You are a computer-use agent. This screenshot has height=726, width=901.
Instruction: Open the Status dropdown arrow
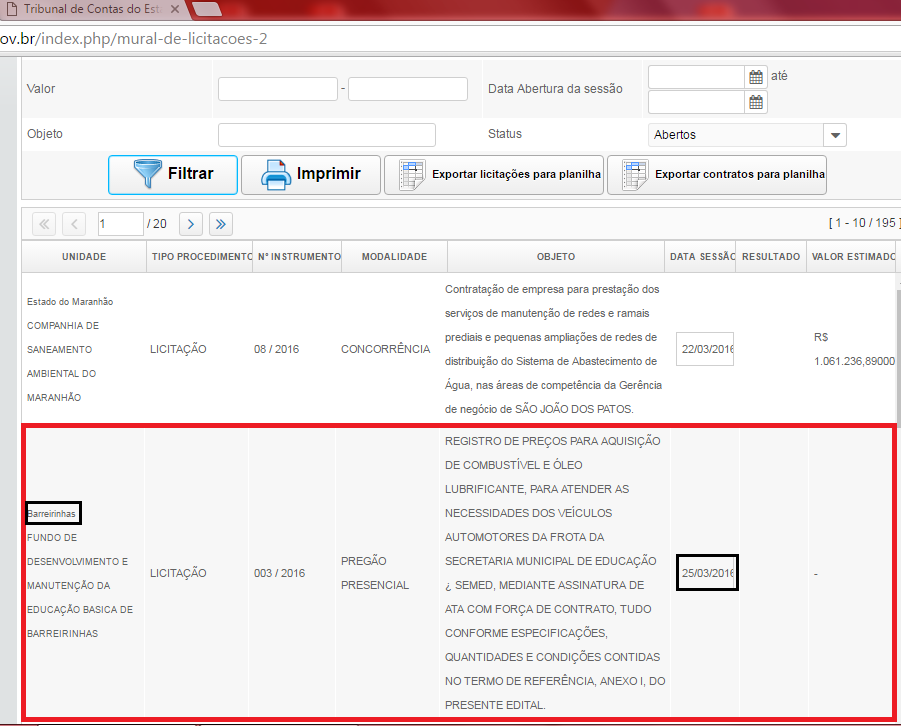pos(834,135)
